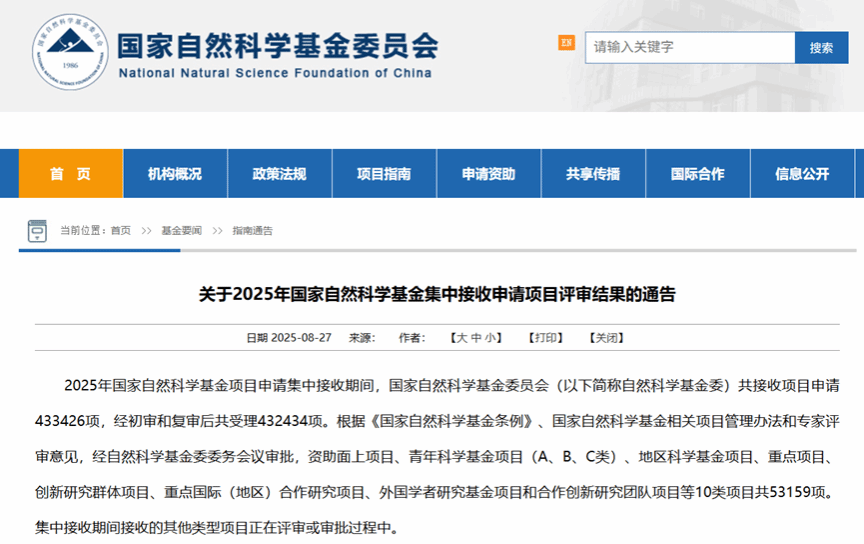This screenshot has height=544, width=864.
Task: Click into the keyword search input field
Action: pyautogui.click(x=689, y=47)
